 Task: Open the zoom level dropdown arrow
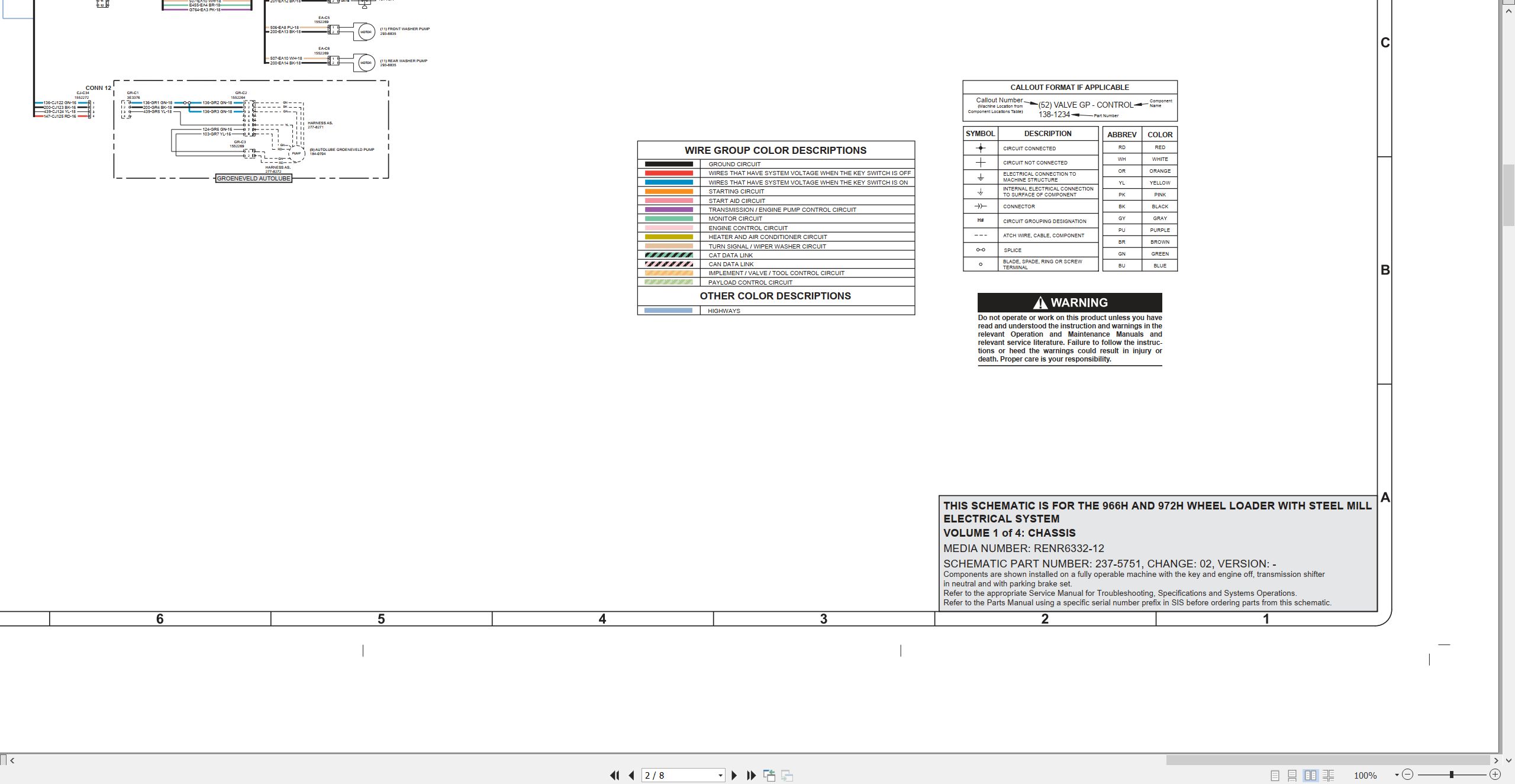(x=1397, y=775)
